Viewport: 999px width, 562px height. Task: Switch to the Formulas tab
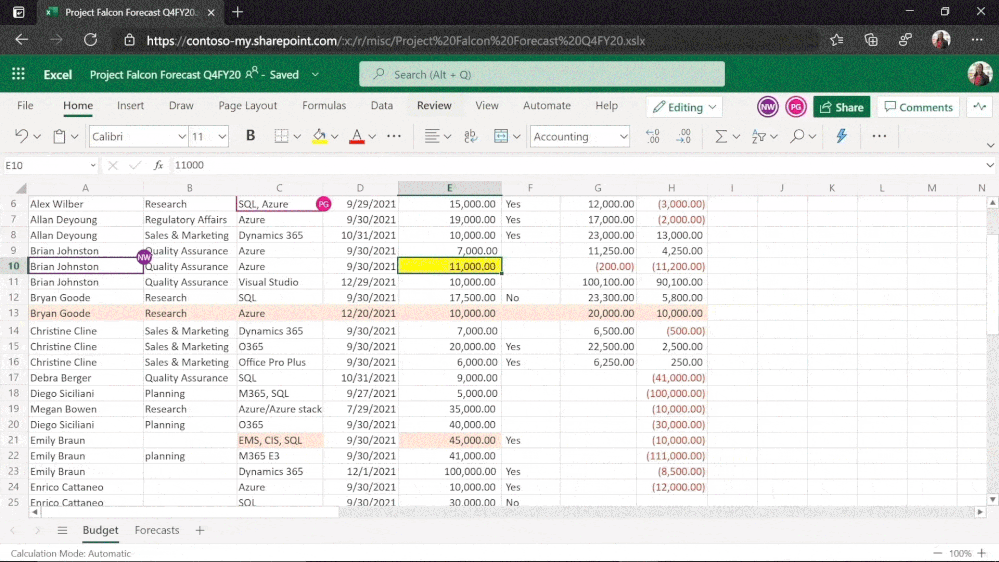coord(324,106)
